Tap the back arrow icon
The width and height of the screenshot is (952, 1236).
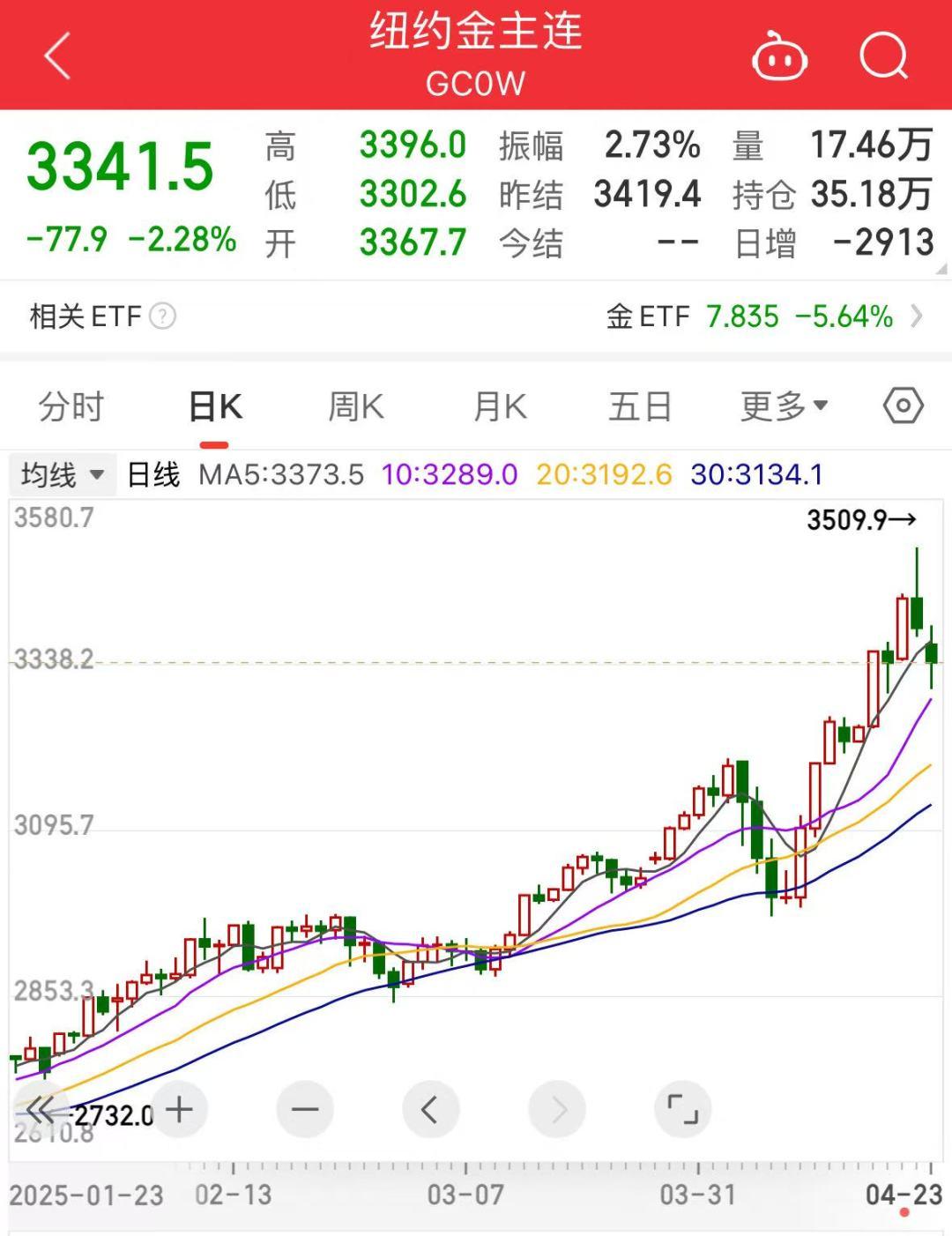58,56
